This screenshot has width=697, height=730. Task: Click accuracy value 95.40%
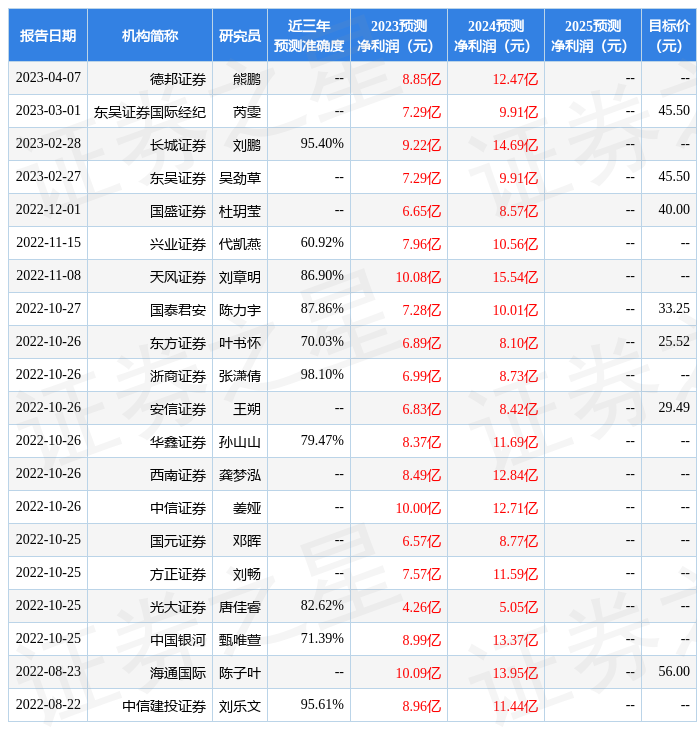(322, 143)
